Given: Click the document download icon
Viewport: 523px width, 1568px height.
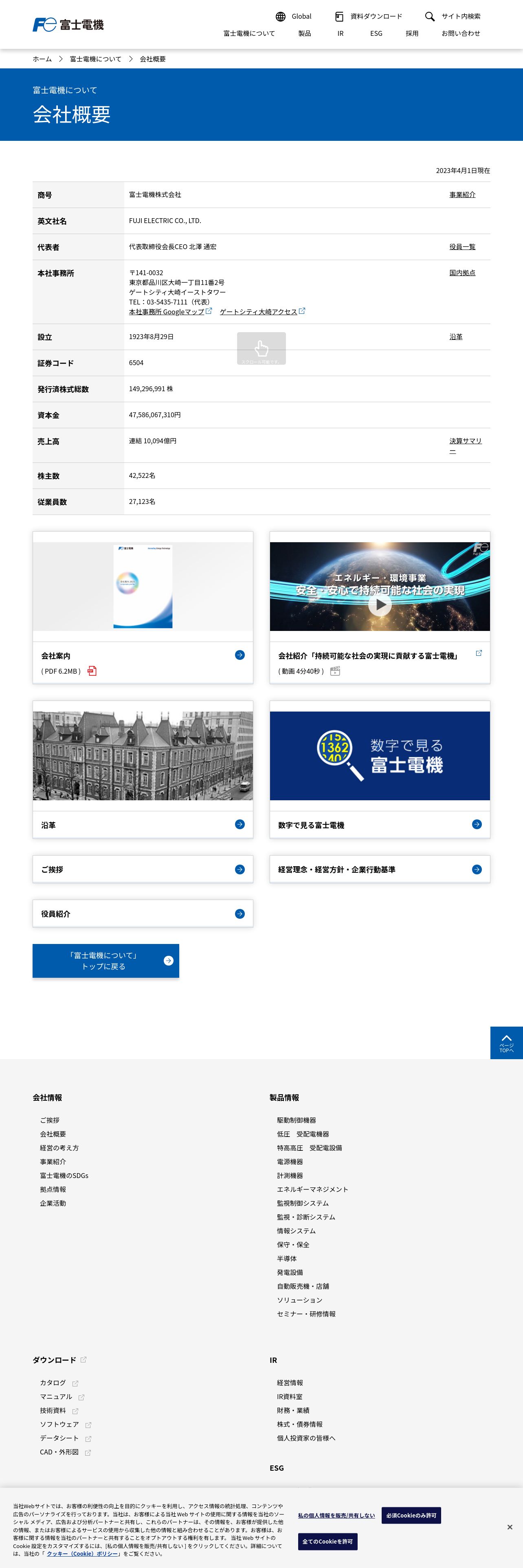Looking at the screenshot, I should (339, 16).
